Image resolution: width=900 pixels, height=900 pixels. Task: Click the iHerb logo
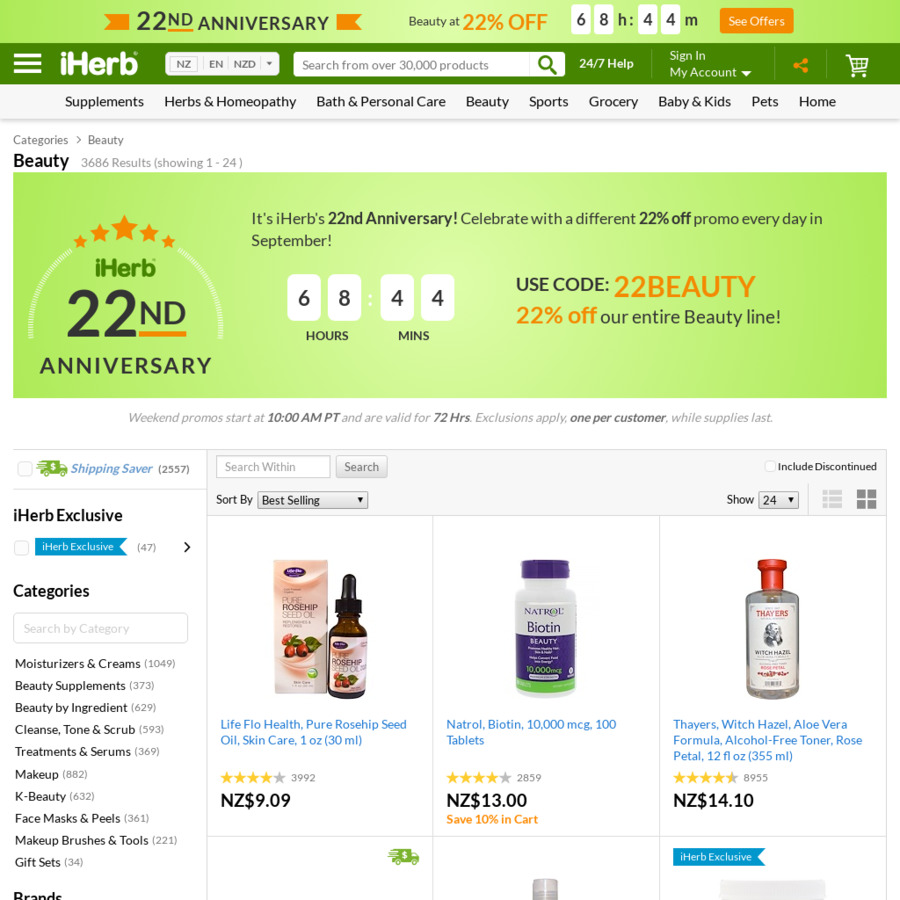point(99,64)
